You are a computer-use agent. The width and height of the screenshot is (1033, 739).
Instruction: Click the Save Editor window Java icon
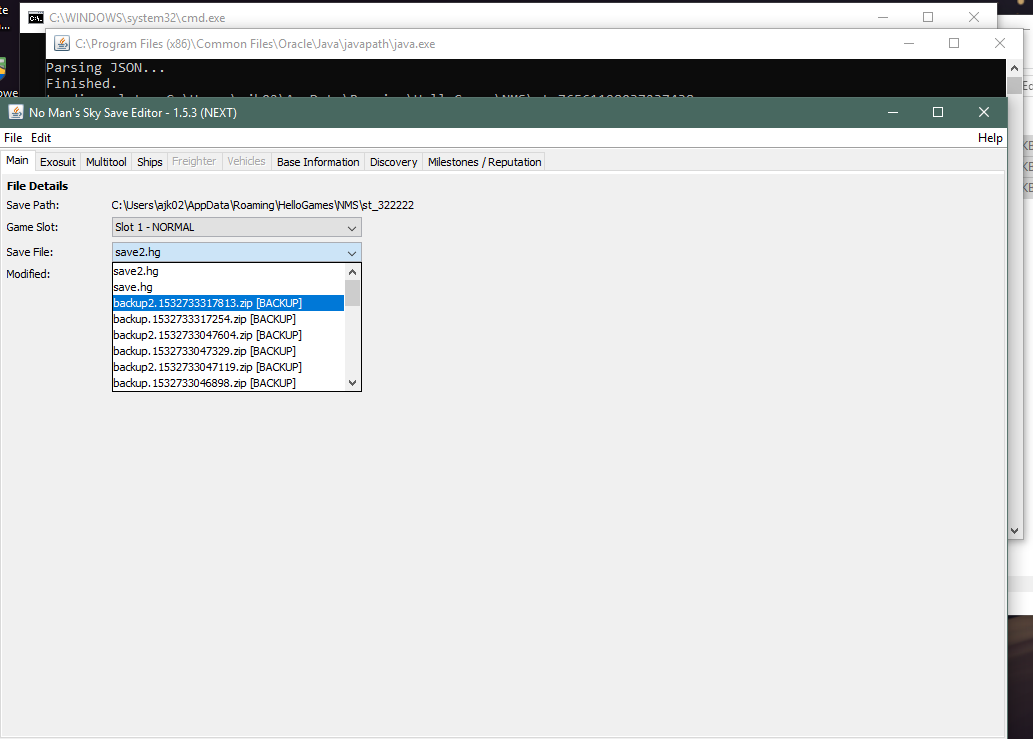(16, 113)
